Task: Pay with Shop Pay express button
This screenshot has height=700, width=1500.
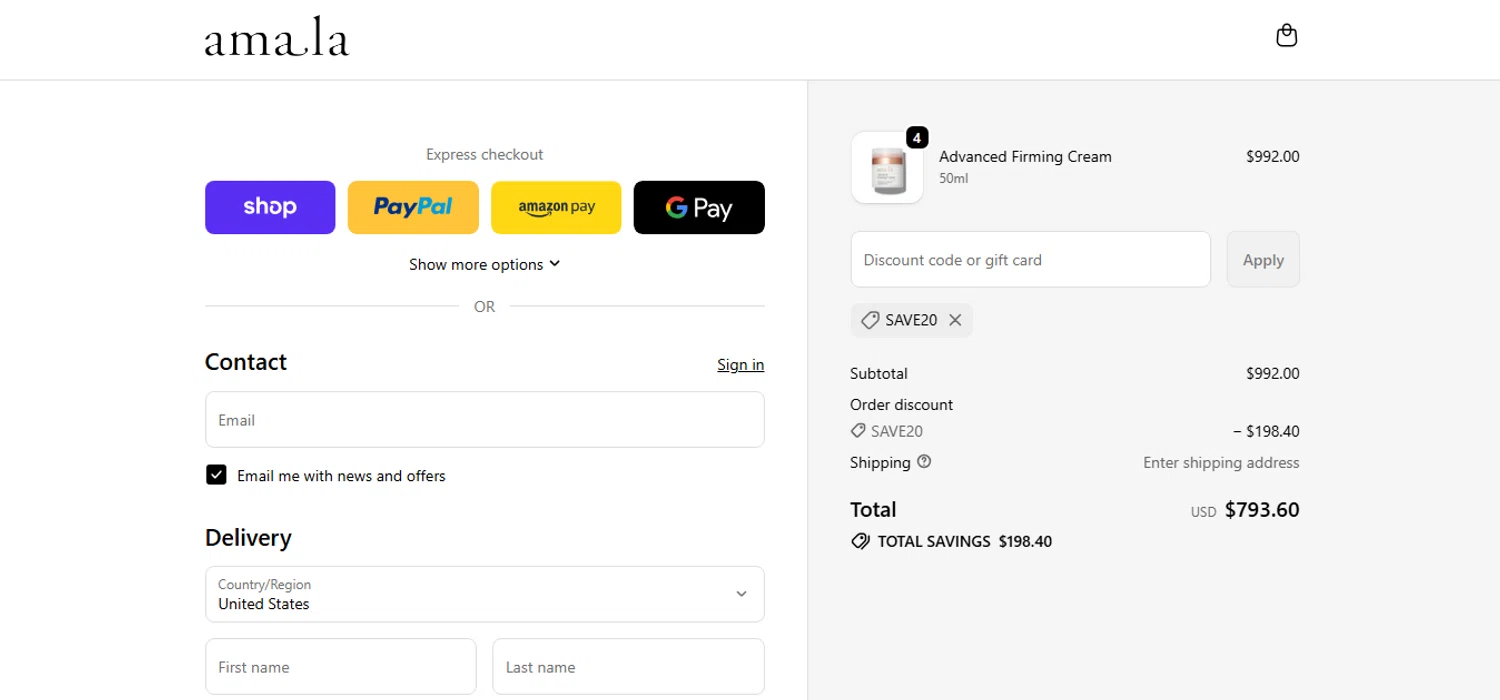Action: pos(270,207)
